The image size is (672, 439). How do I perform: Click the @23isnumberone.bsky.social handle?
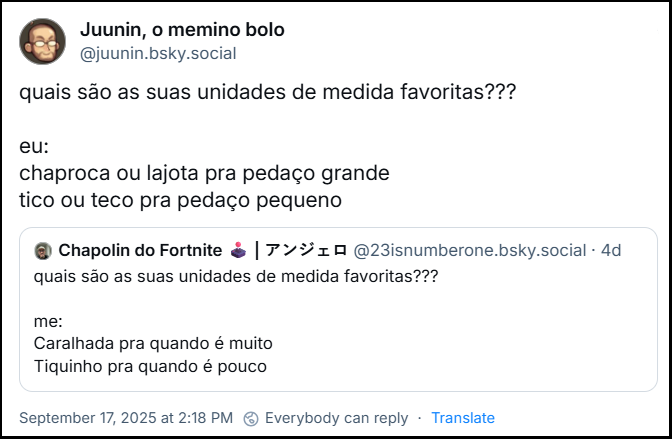470,250
